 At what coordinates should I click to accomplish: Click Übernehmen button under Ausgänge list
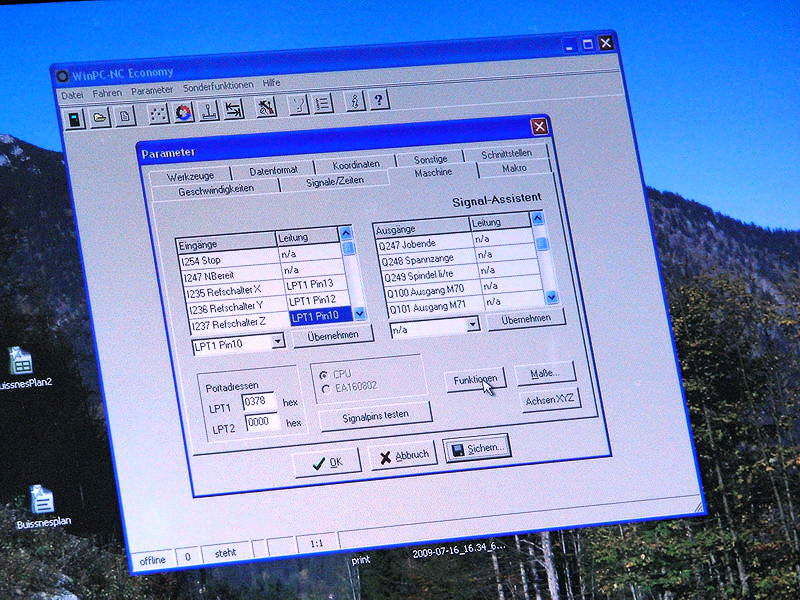(x=526, y=319)
